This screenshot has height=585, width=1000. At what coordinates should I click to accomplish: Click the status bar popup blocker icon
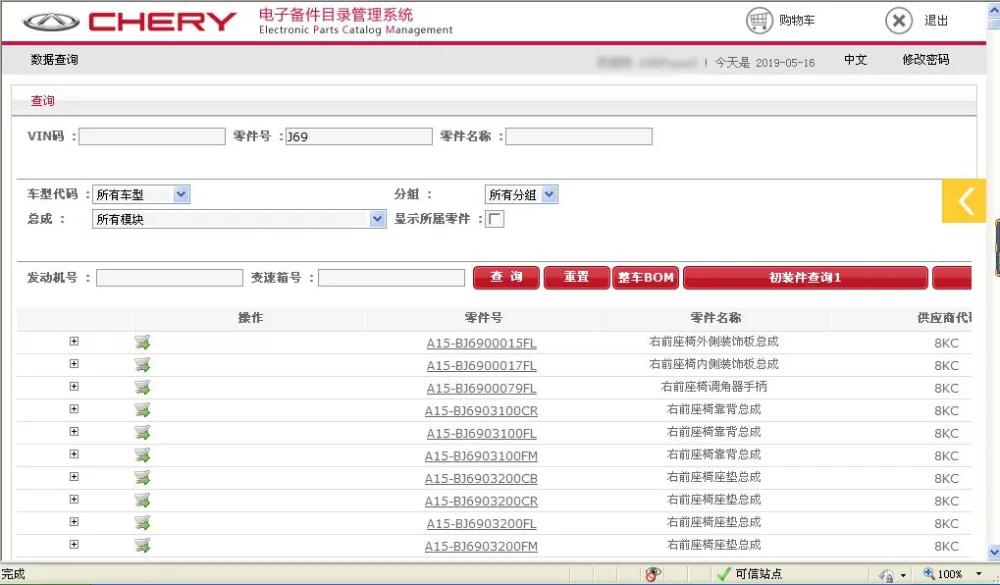pyautogui.click(x=652, y=574)
